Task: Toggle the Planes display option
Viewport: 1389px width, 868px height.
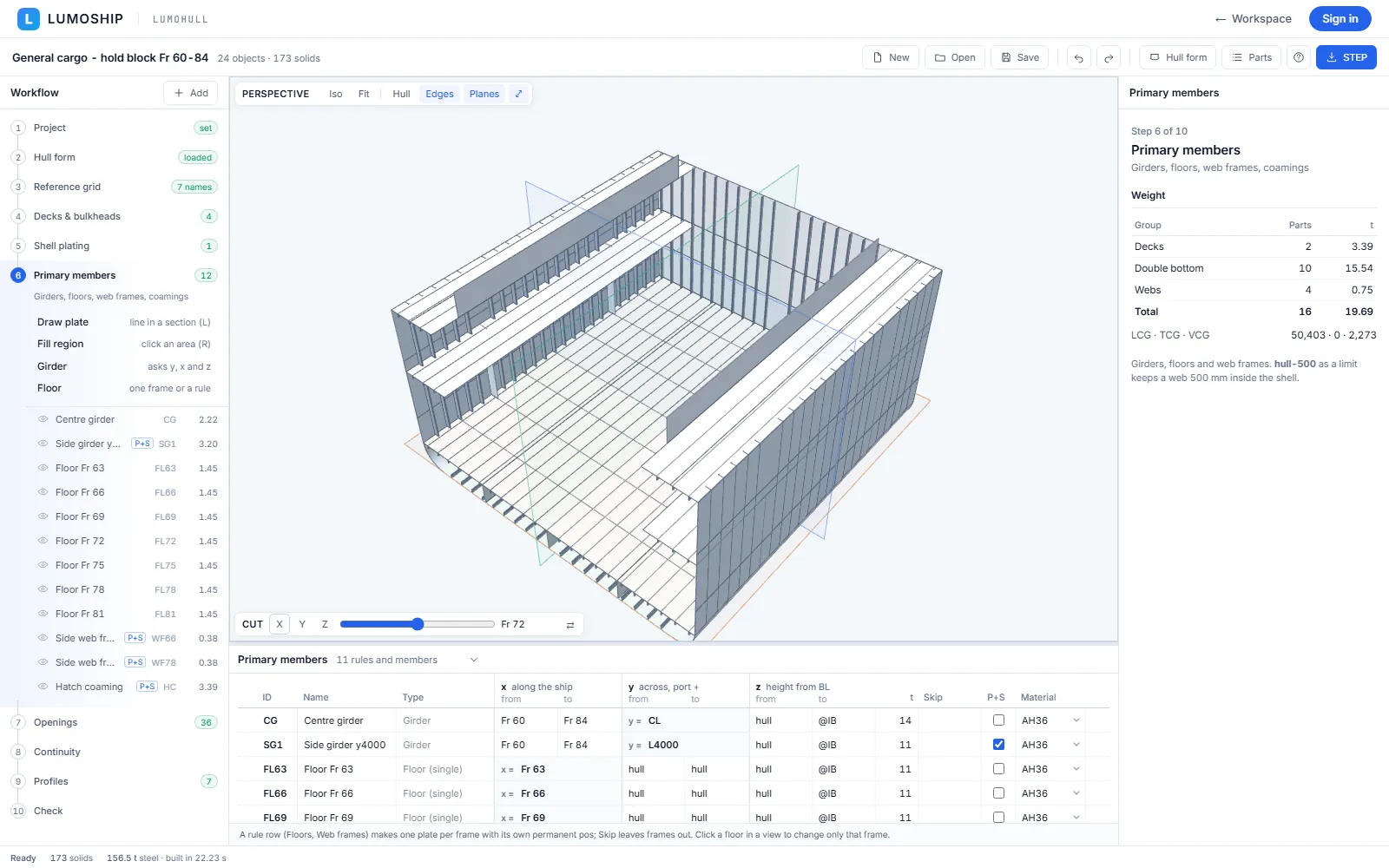Action: coord(484,94)
